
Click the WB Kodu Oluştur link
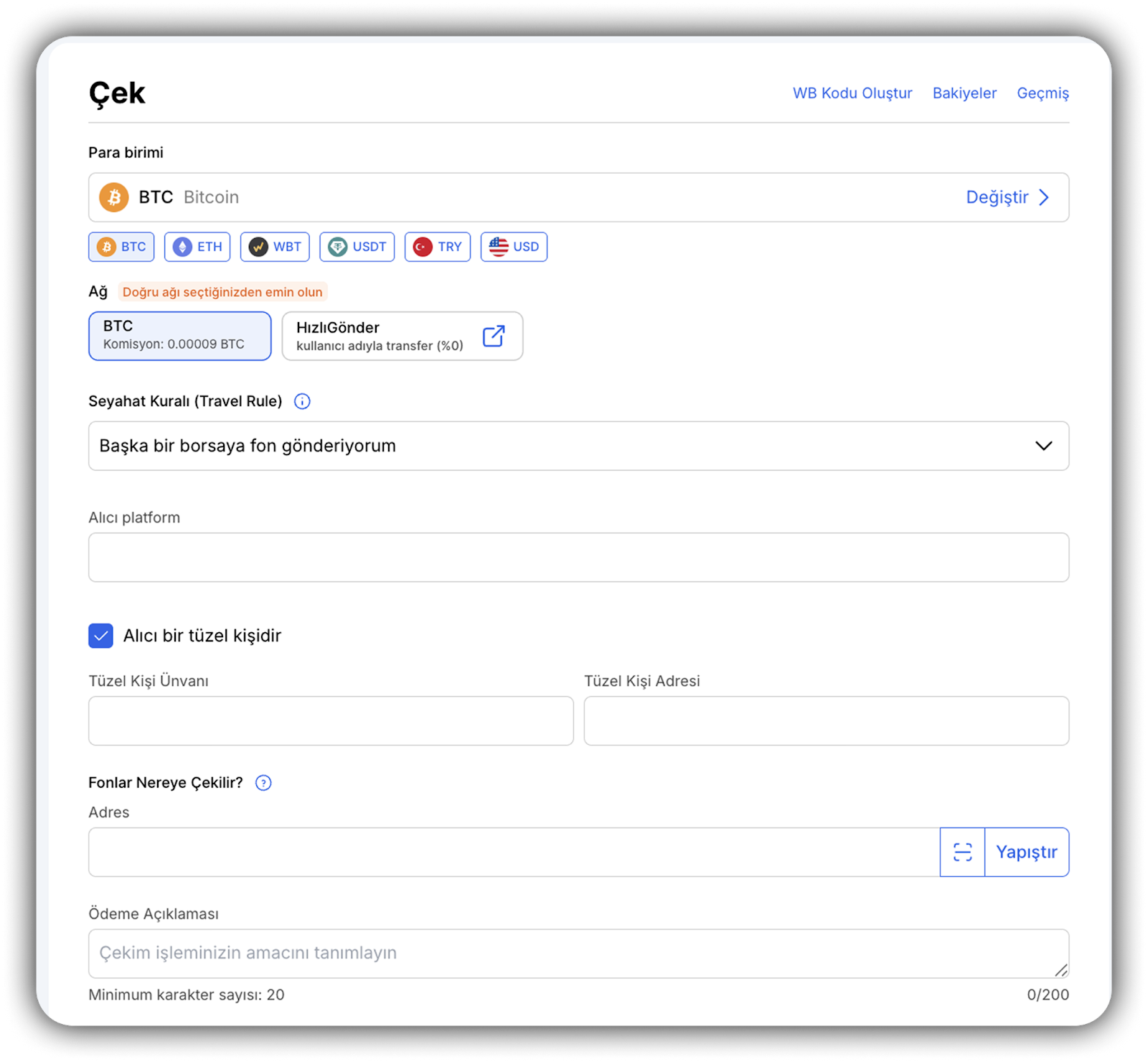point(852,93)
